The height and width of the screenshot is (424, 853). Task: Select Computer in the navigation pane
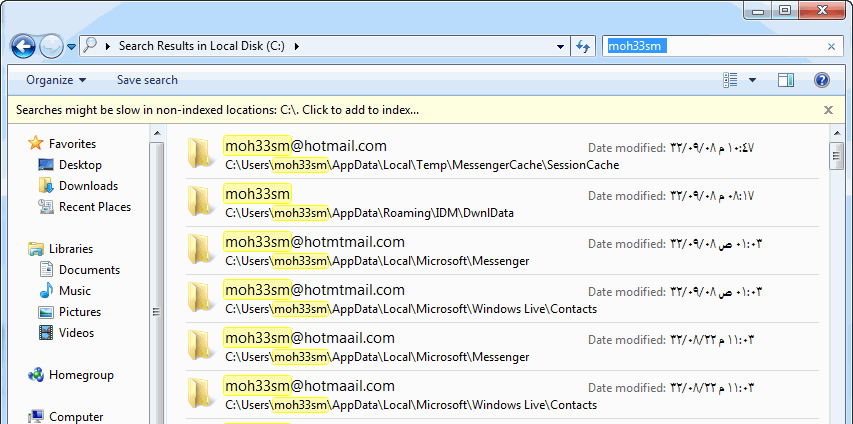(x=76, y=417)
